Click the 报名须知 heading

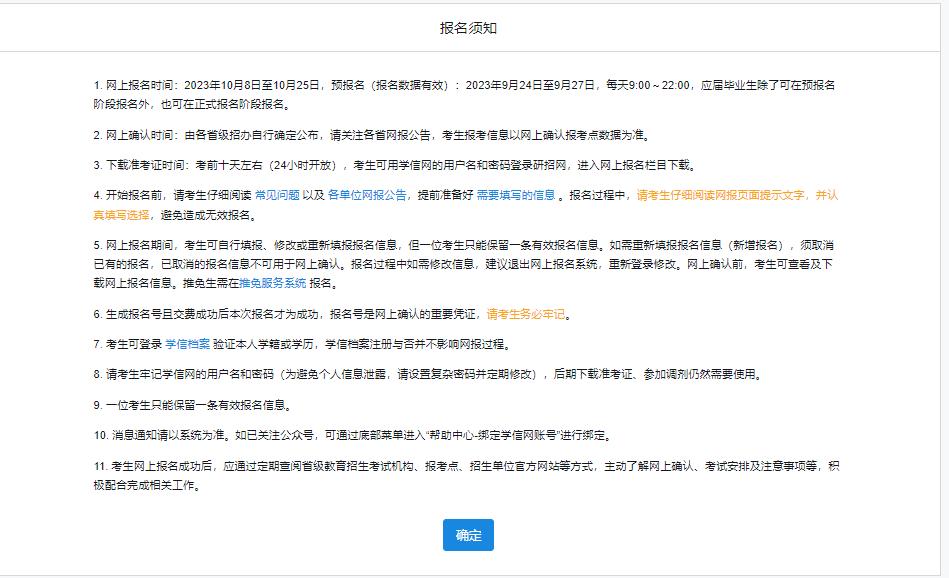[468, 28]
